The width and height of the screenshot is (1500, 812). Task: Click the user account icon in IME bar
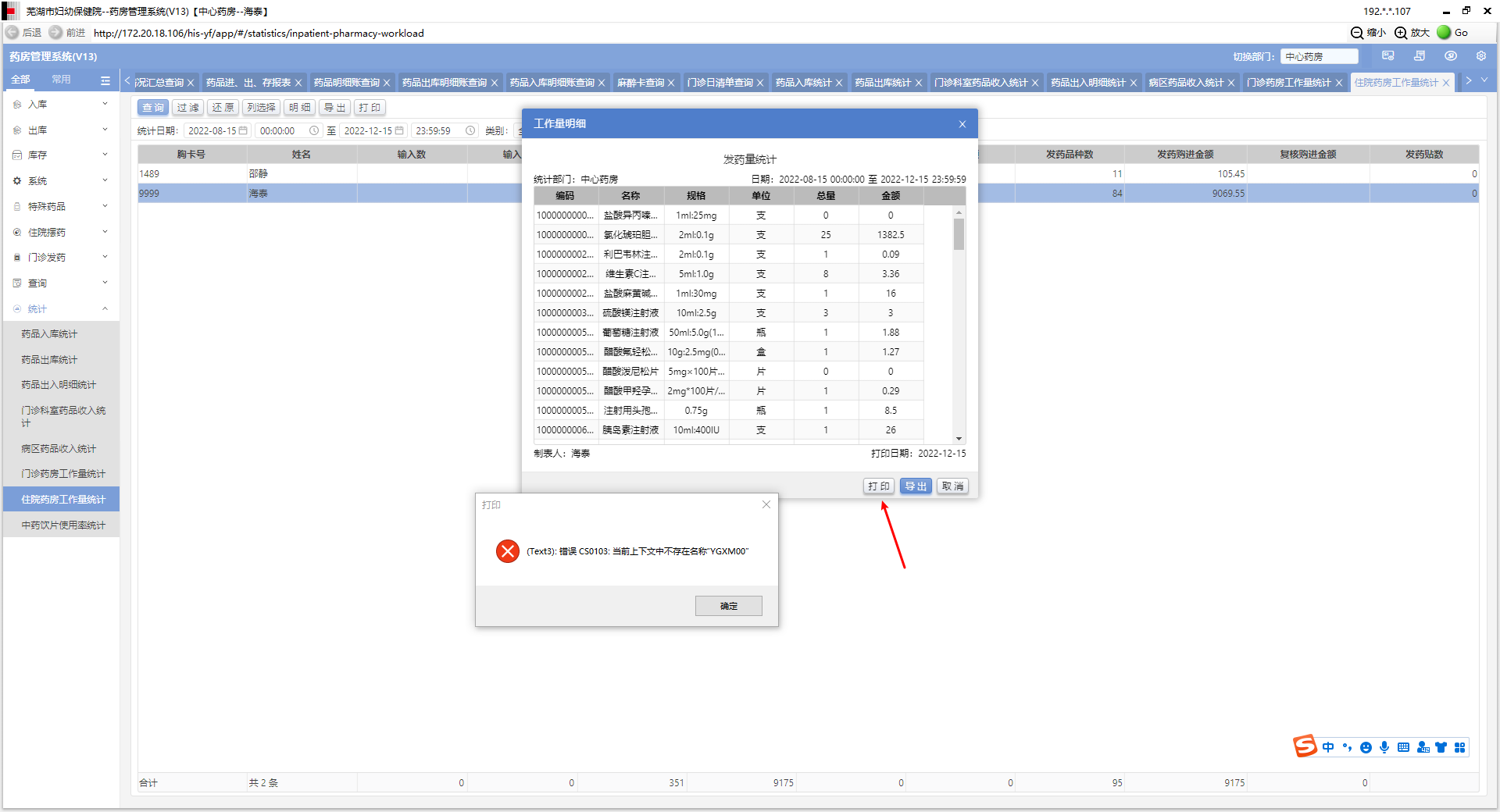(x=1423, y=747)
